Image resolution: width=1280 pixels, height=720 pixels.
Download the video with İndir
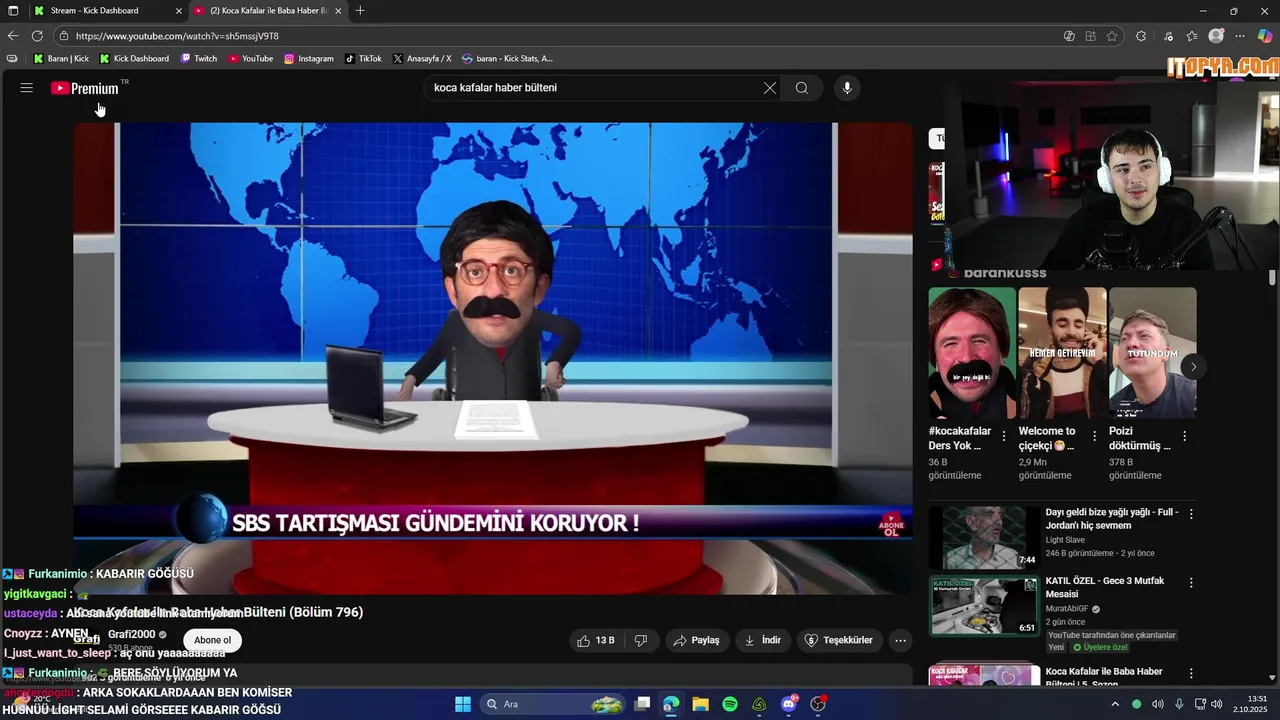[x=763, y=640]
